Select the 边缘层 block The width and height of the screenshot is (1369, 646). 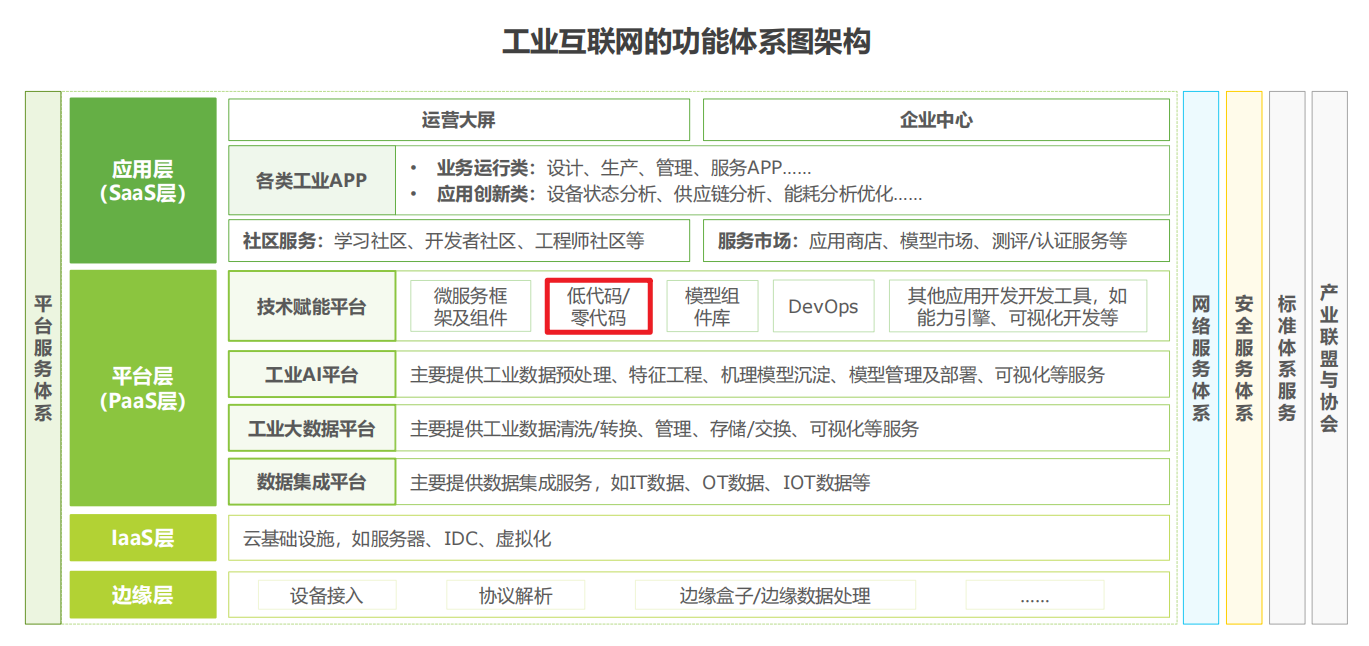143,595
